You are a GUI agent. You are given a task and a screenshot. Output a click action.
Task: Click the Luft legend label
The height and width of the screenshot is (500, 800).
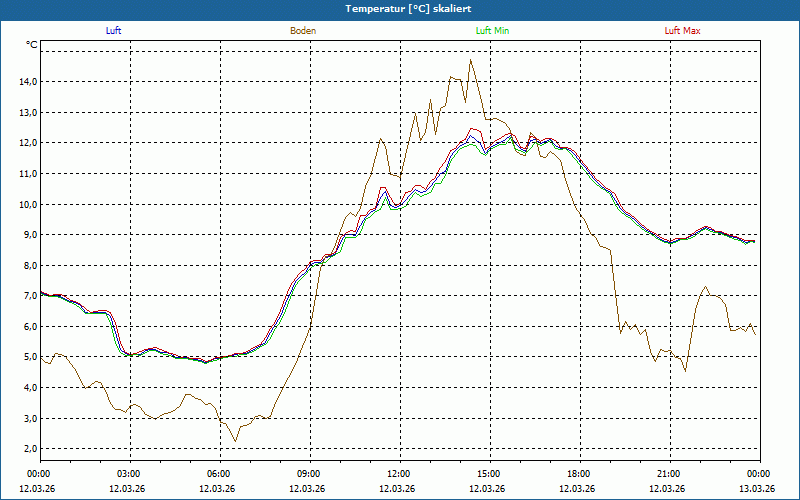[114, 31]
